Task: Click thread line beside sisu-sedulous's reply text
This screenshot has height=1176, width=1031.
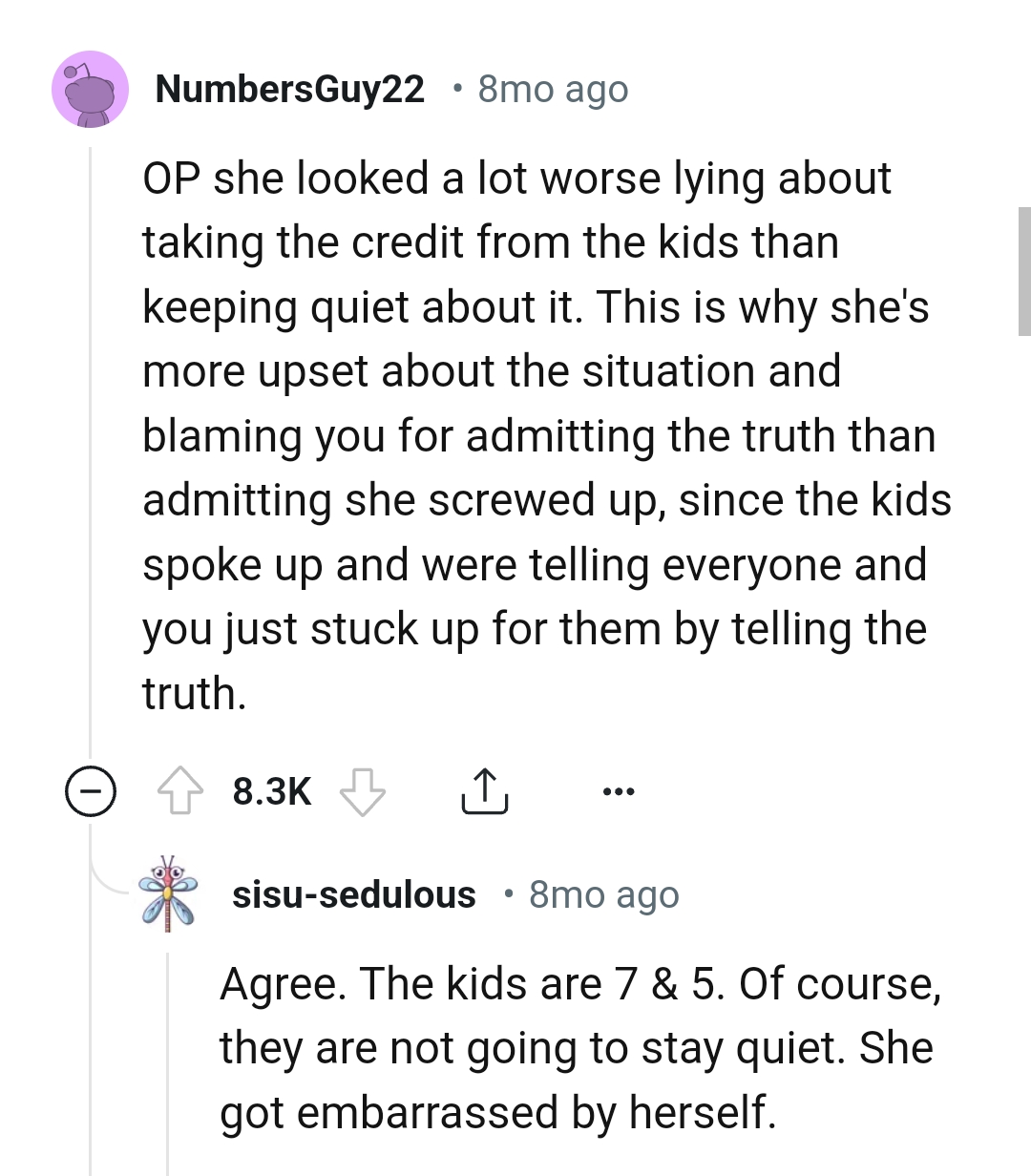Action: pyautogui.click(x=169, y=1050)
